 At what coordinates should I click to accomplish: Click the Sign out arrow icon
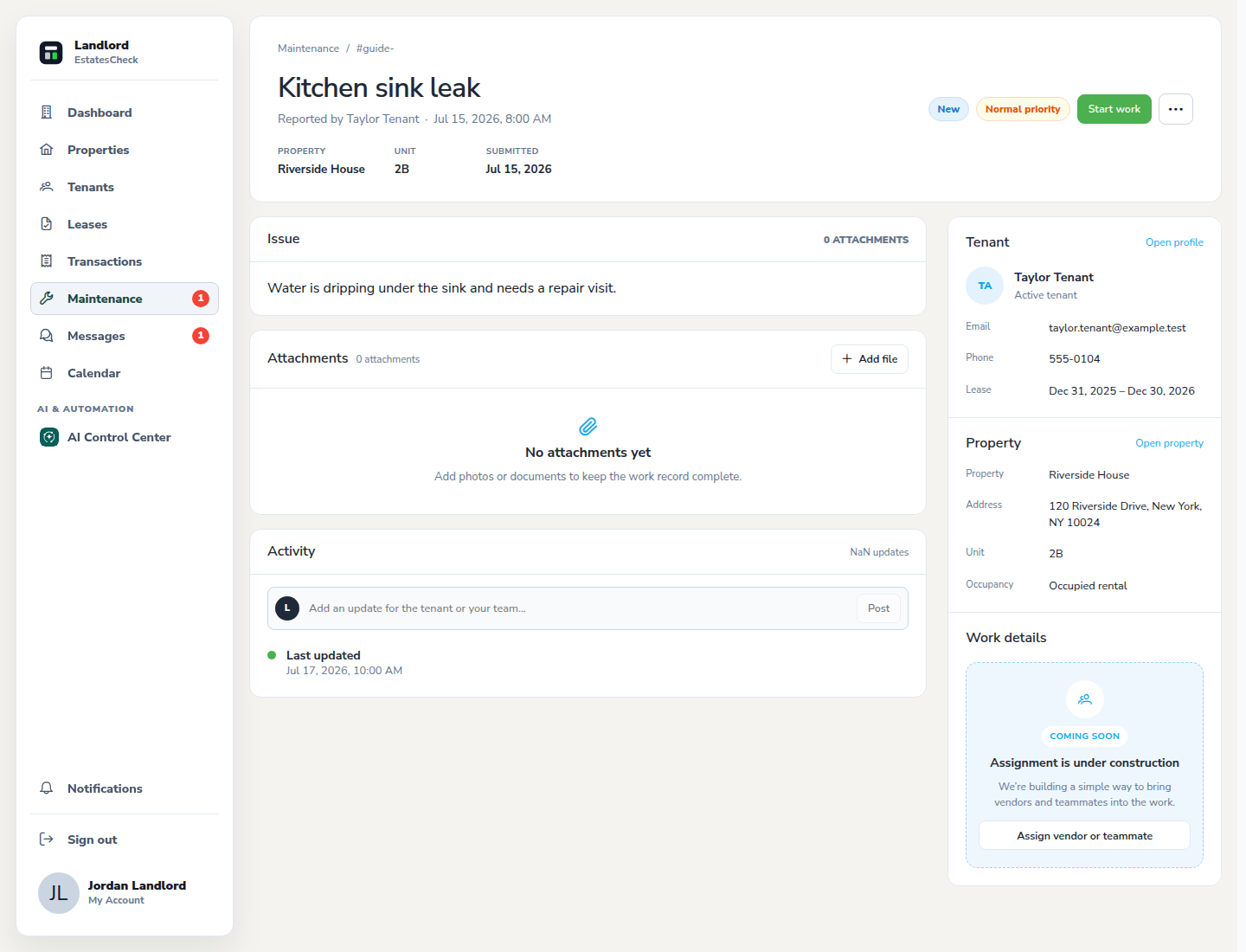click(47, 839)
